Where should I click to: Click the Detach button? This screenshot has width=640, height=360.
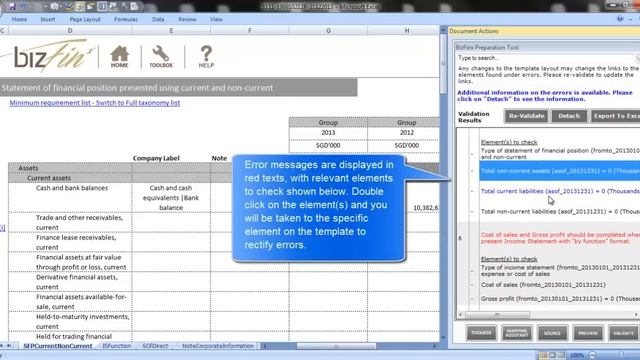(569, 116)
